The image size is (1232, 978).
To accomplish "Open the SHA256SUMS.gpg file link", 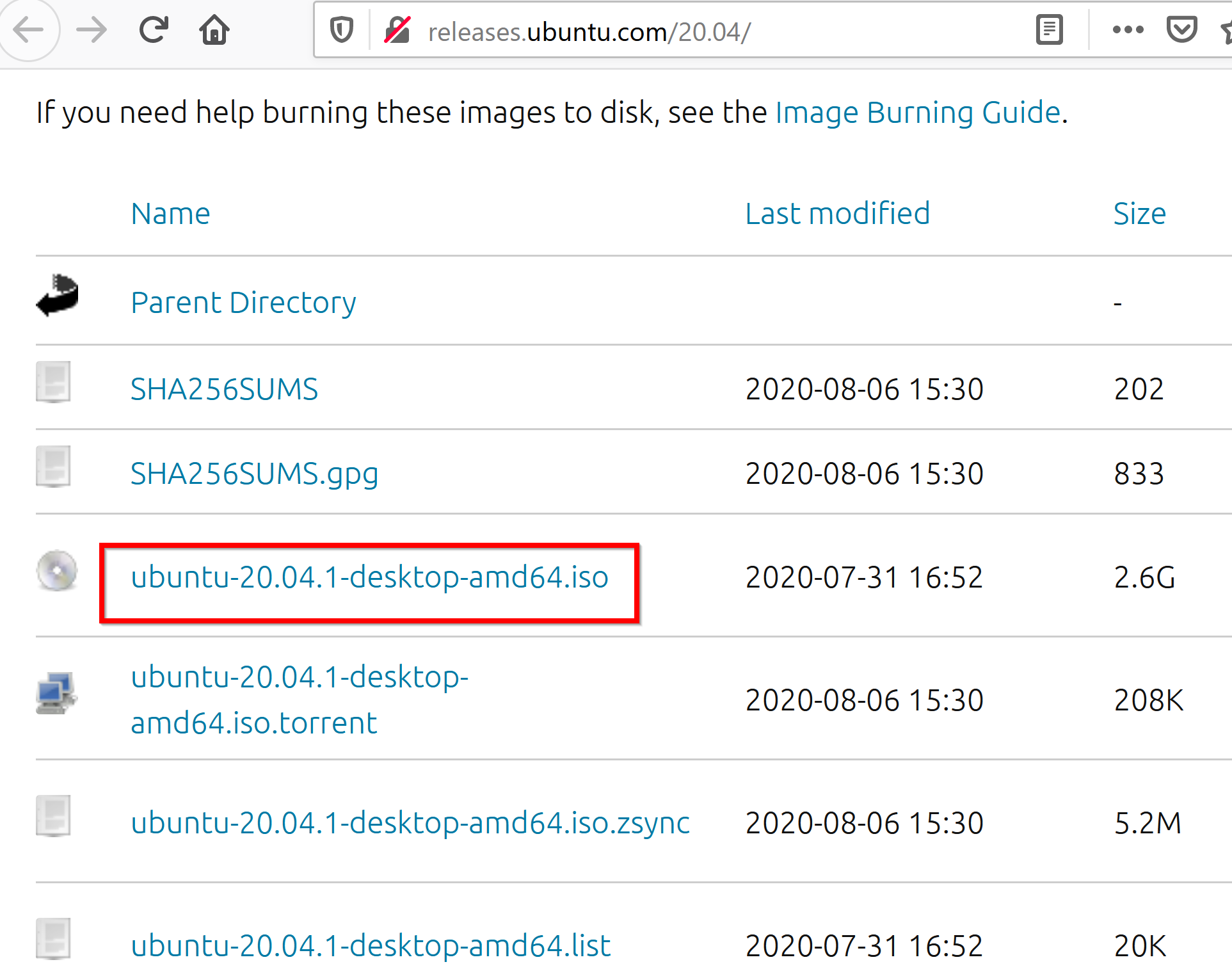I will click(255, 474).
